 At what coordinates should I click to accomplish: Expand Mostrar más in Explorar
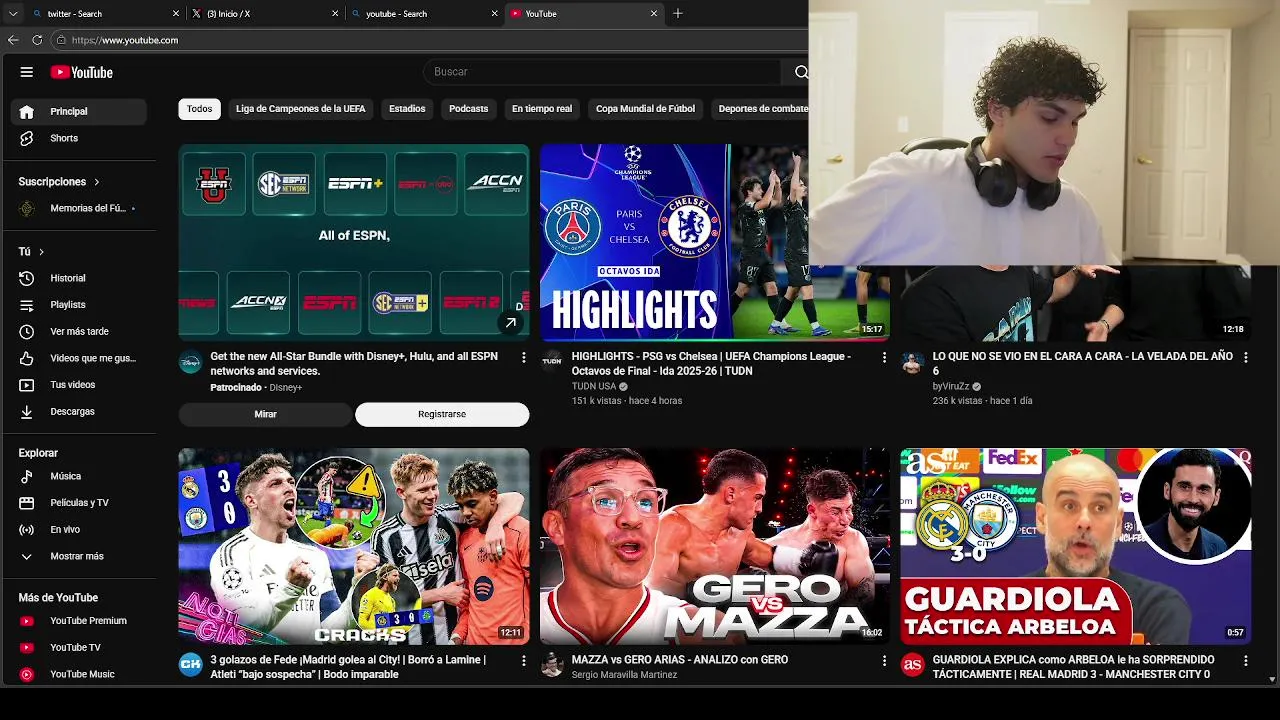78,556
